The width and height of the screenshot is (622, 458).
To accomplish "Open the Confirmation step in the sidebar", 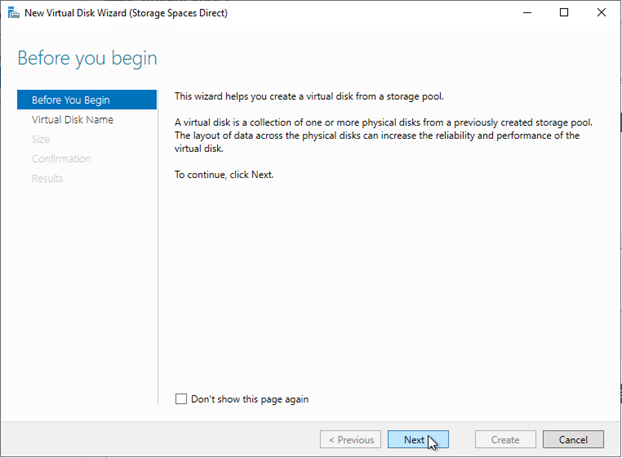I will click(61, 159).
